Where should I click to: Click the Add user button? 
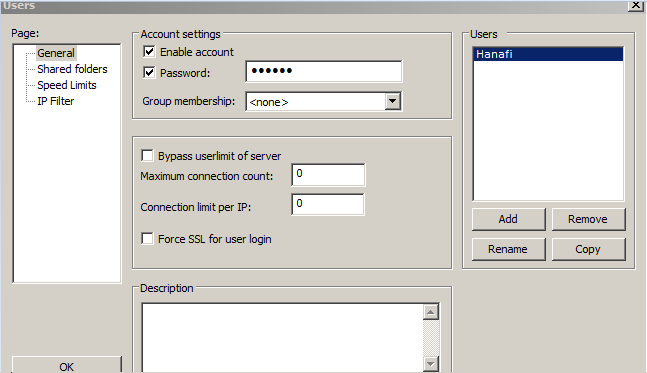[508, 219]
